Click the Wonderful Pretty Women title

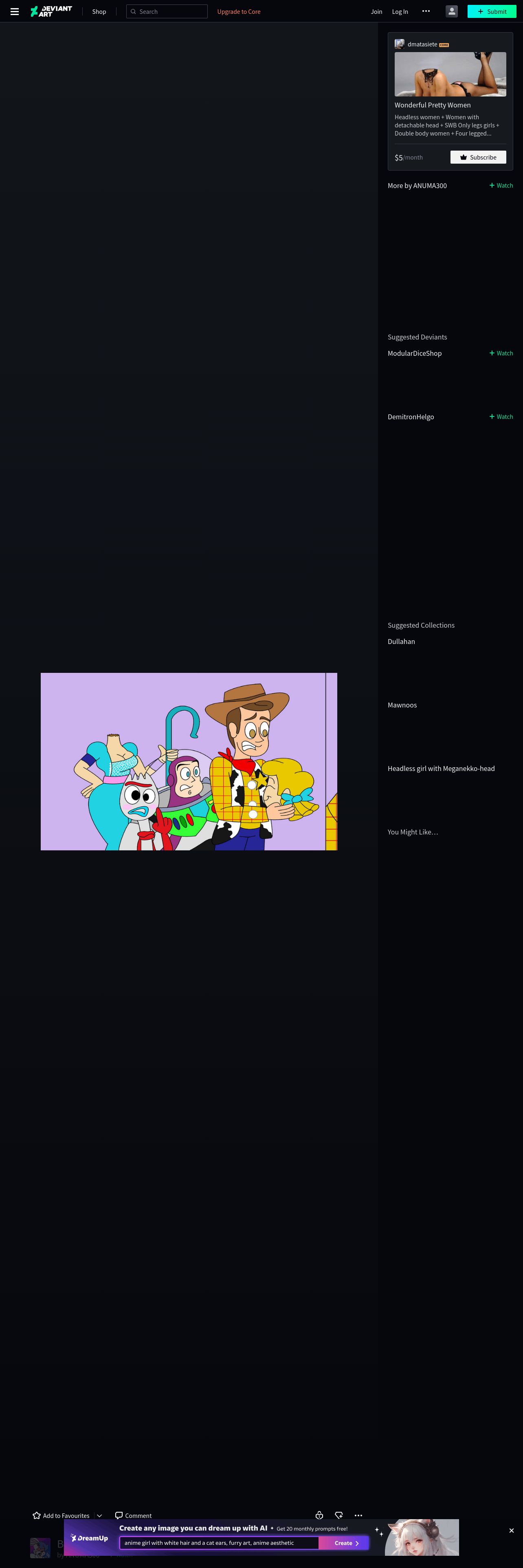[432, 105]
